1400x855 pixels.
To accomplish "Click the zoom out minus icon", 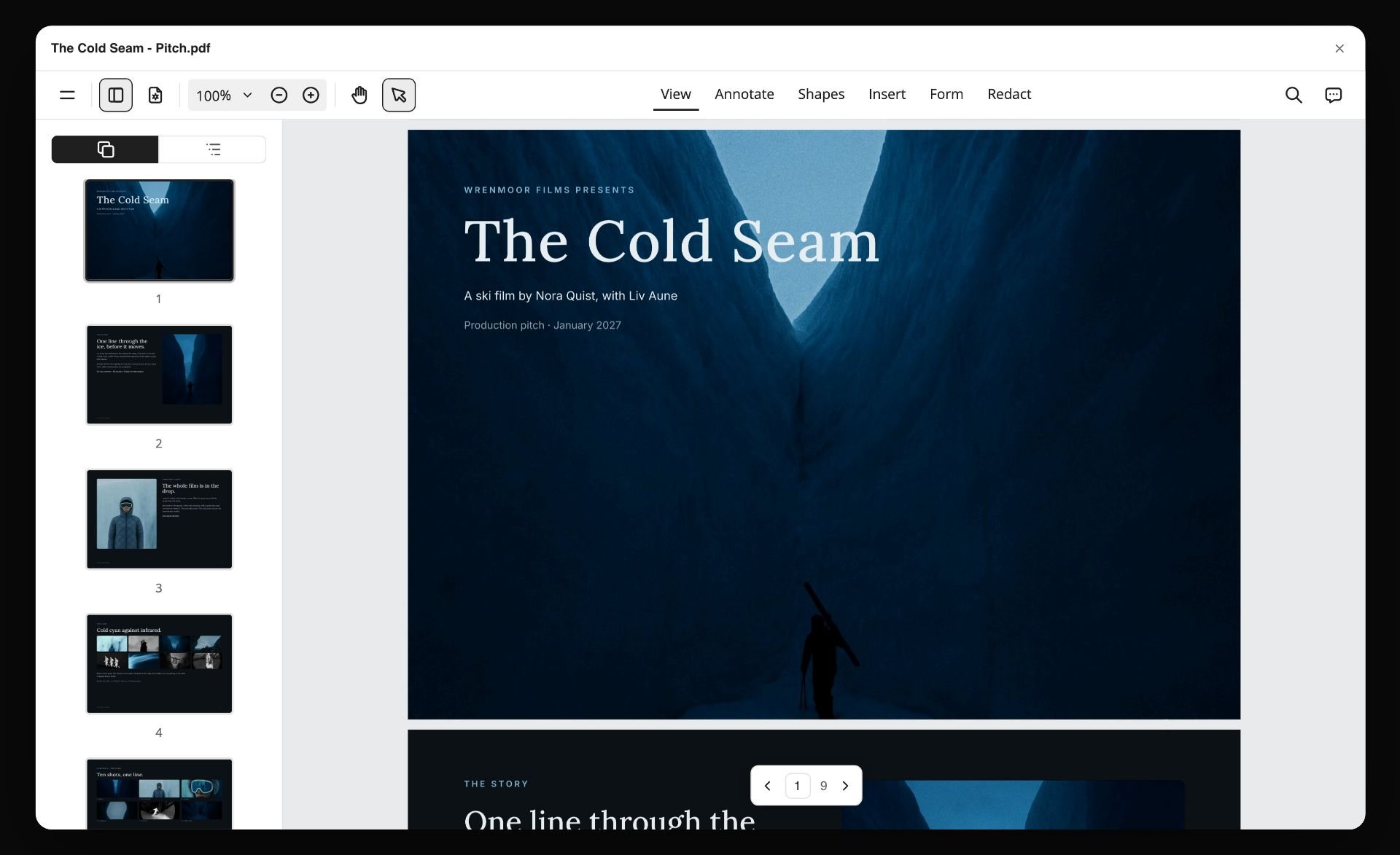I will (x=279, y=95).
